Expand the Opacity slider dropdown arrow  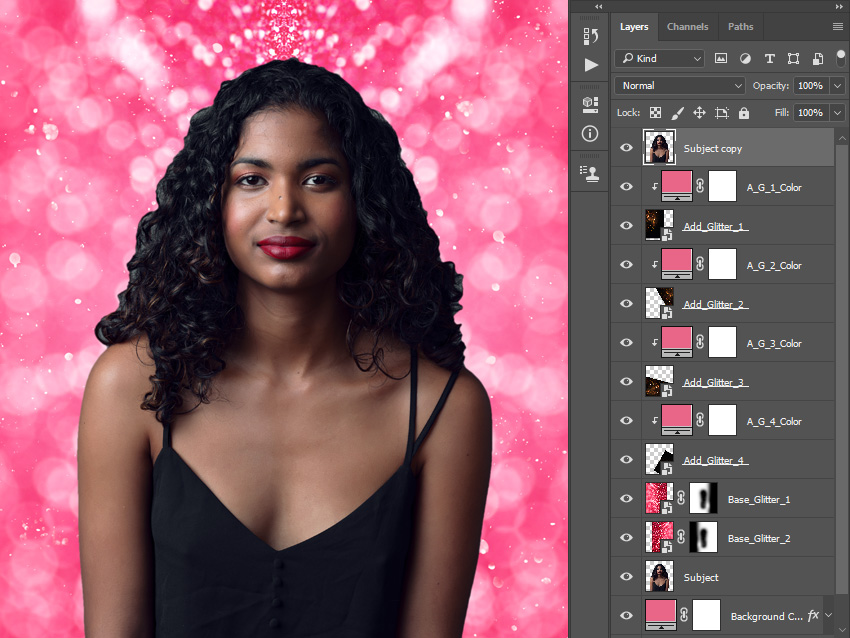[x=838, y=86]
